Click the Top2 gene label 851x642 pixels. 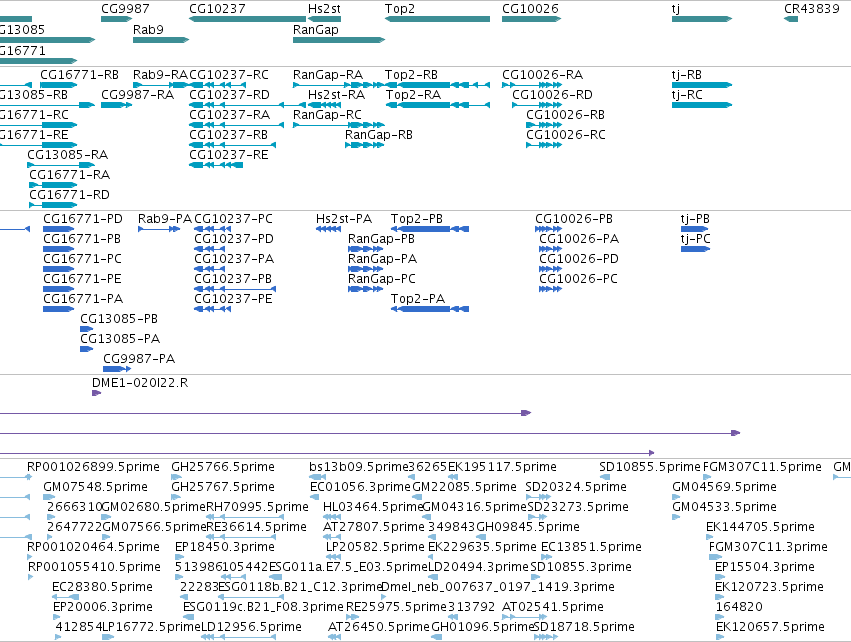(399, 9)
